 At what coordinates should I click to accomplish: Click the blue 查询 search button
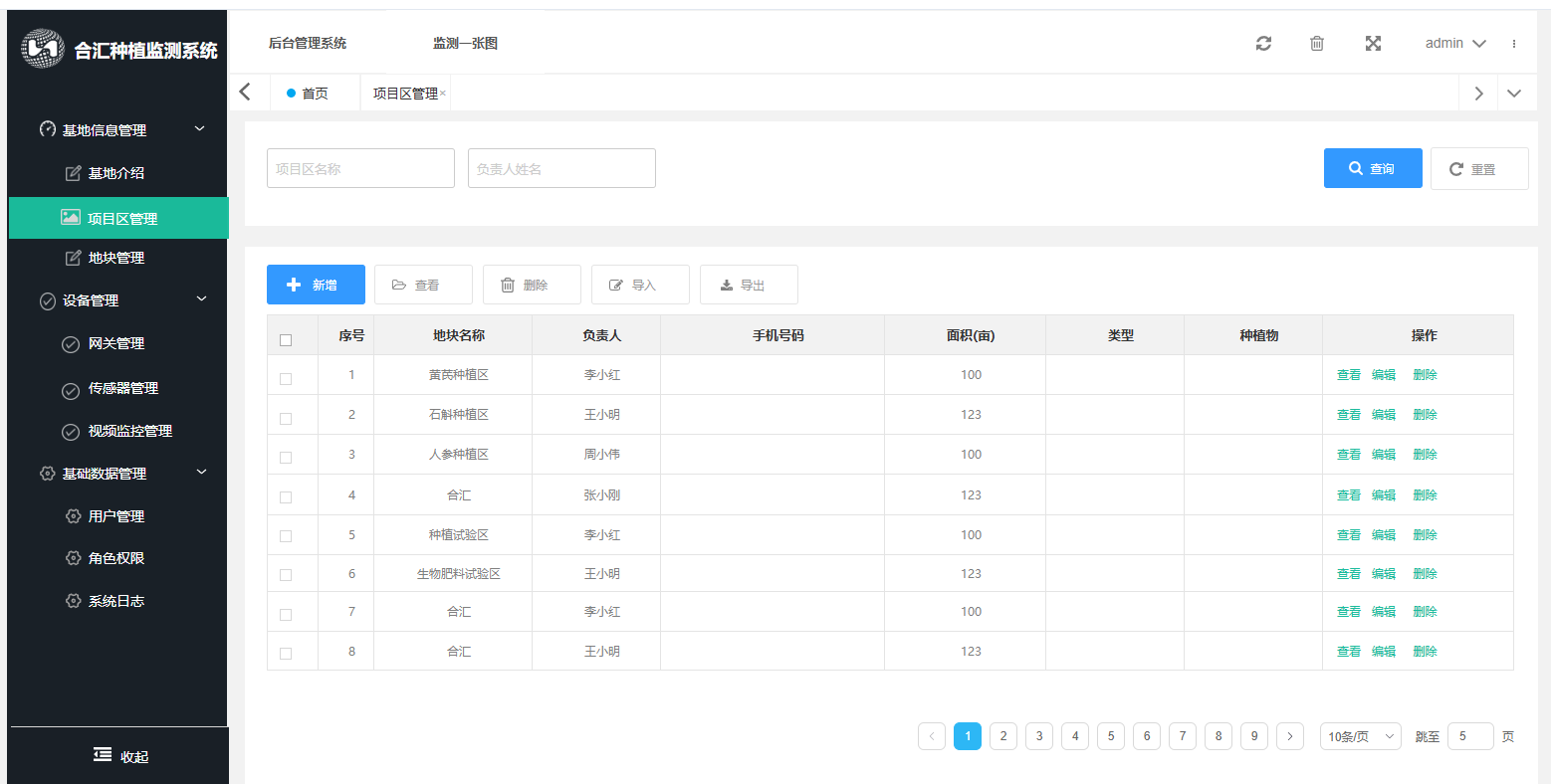1372,168
